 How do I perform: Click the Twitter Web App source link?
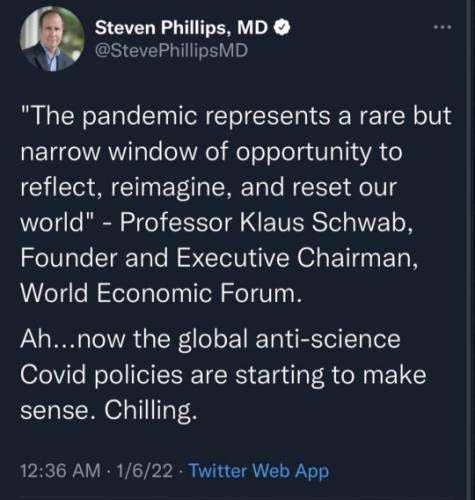click(259, 471)
